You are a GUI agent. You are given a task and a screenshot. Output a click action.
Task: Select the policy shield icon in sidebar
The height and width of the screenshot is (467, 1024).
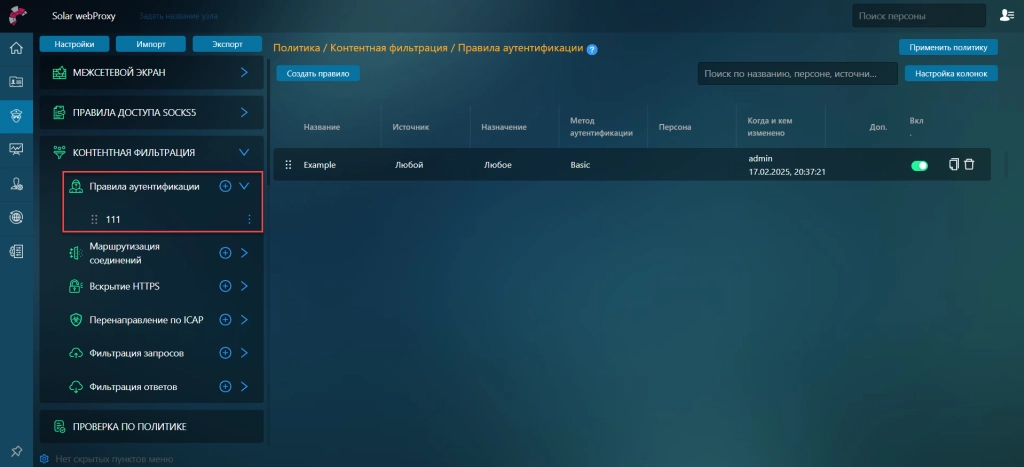[16, 116]
